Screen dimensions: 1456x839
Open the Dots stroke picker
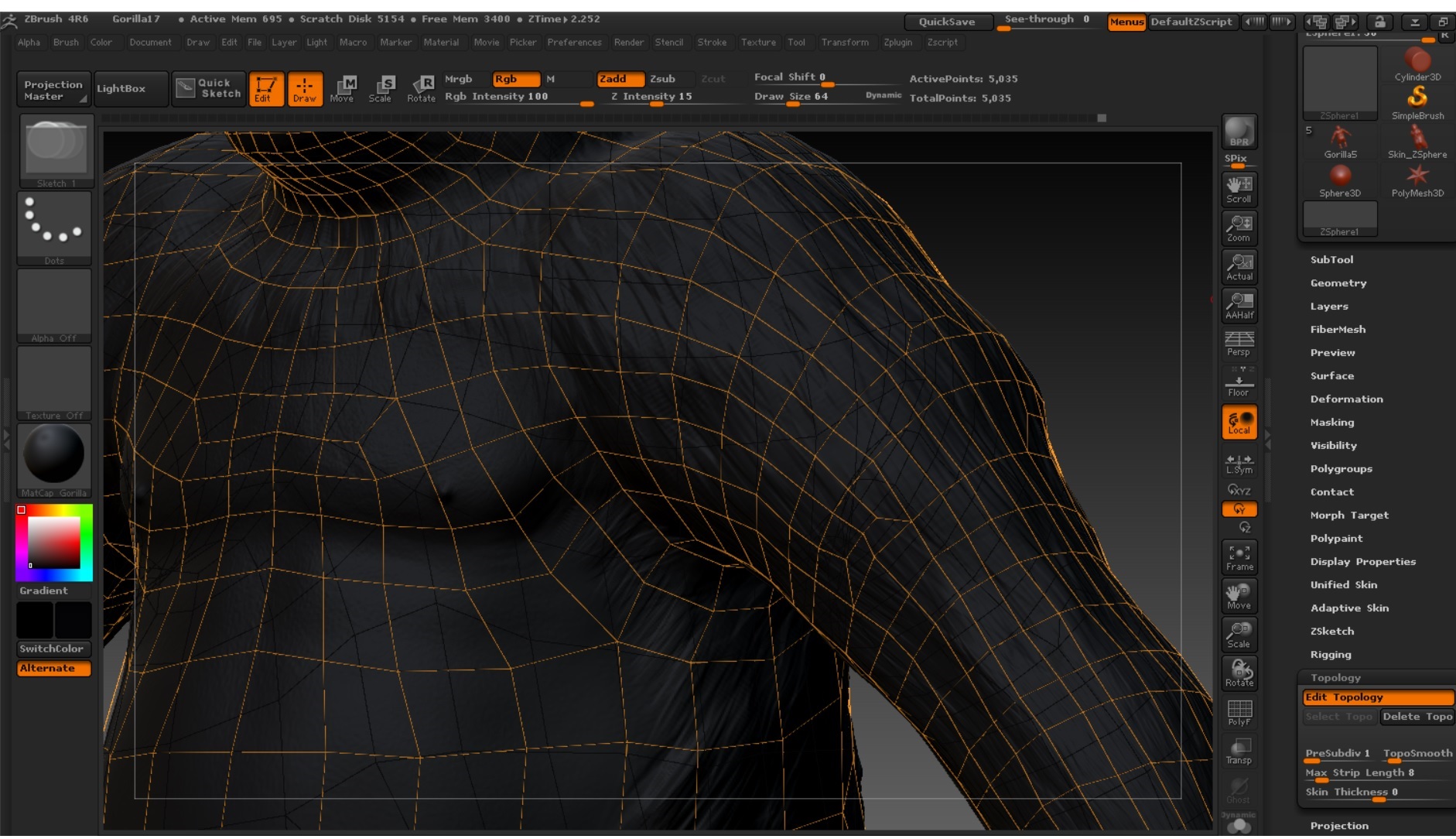54,228
